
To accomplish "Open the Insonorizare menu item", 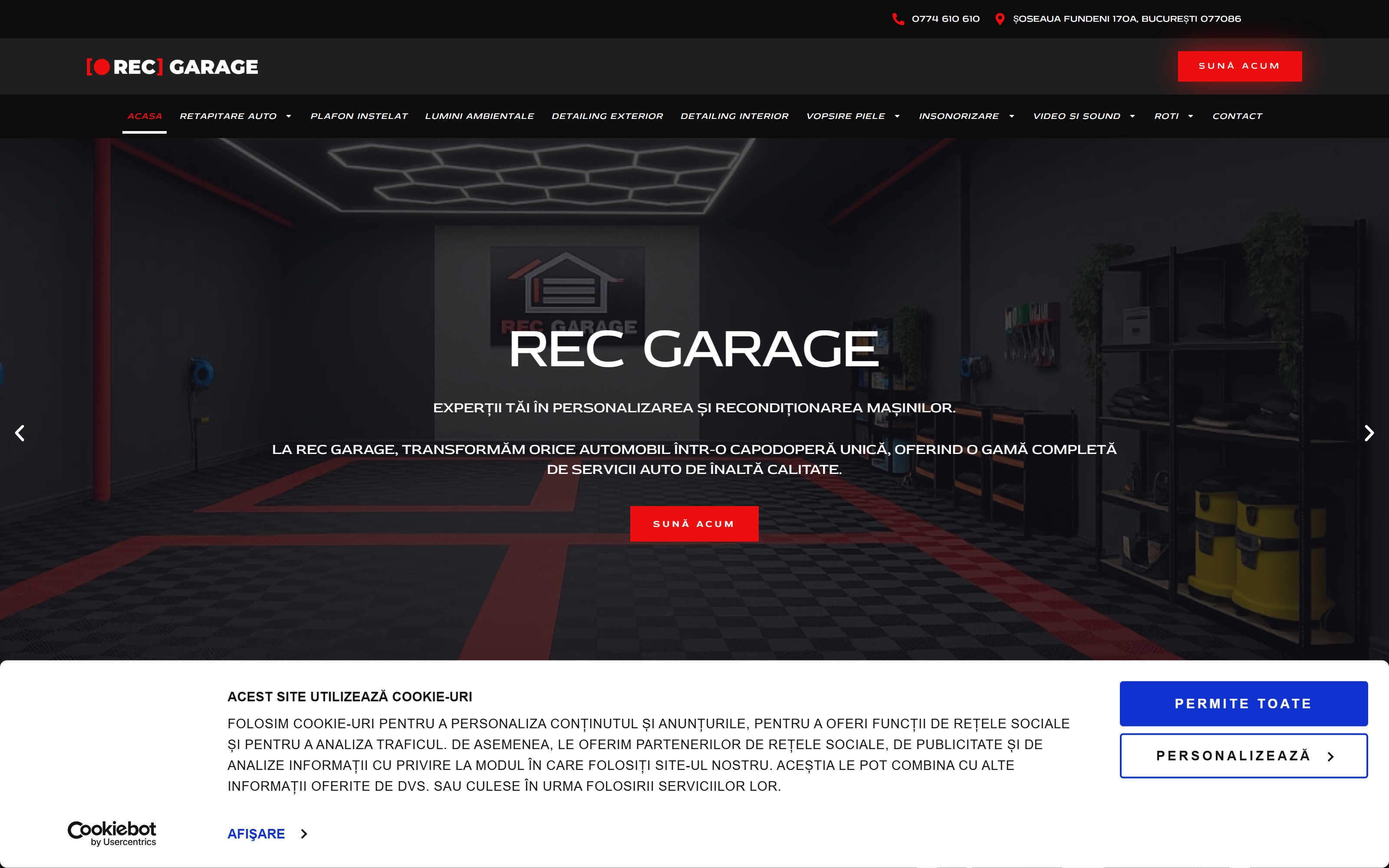I will point(958,116).
